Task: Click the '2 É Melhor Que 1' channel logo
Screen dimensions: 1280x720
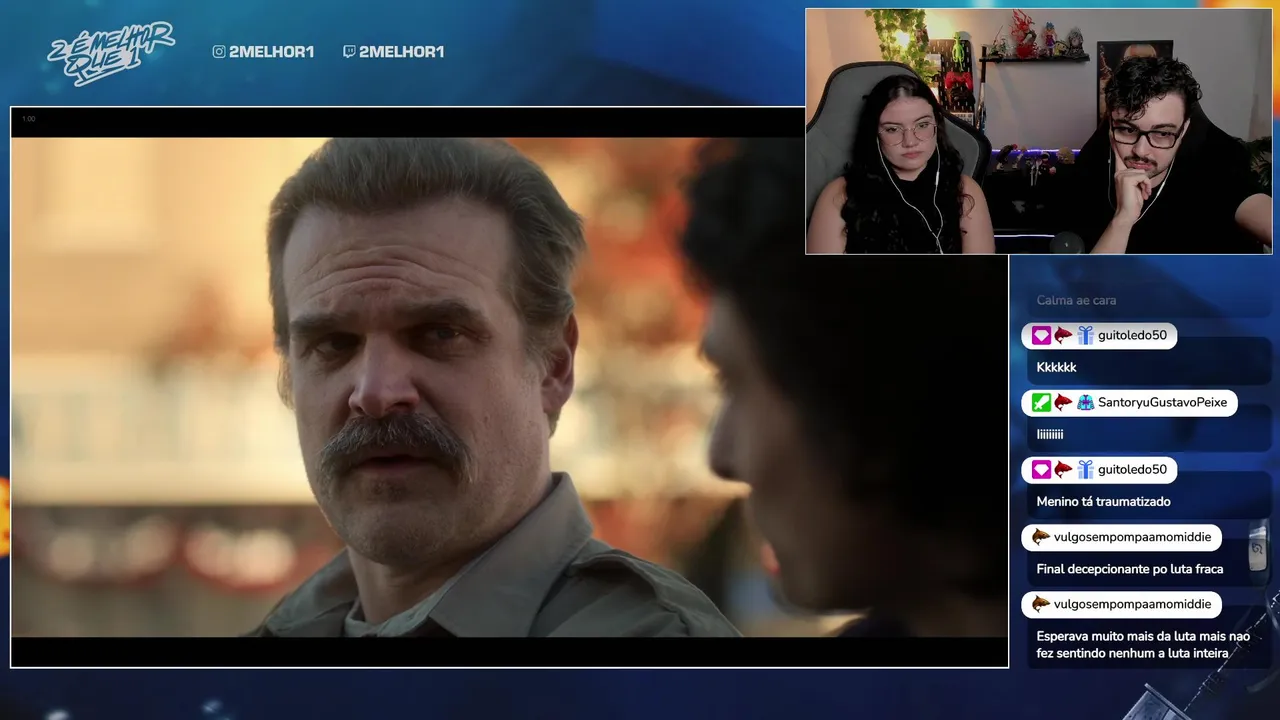Action: pyautogui.click(x=111, y=53)
